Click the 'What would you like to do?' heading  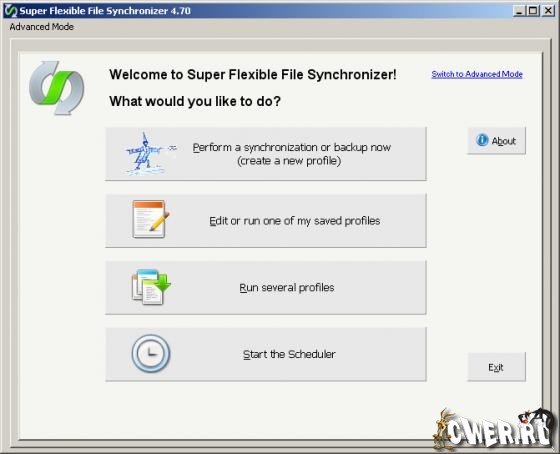tap(195, 101)
